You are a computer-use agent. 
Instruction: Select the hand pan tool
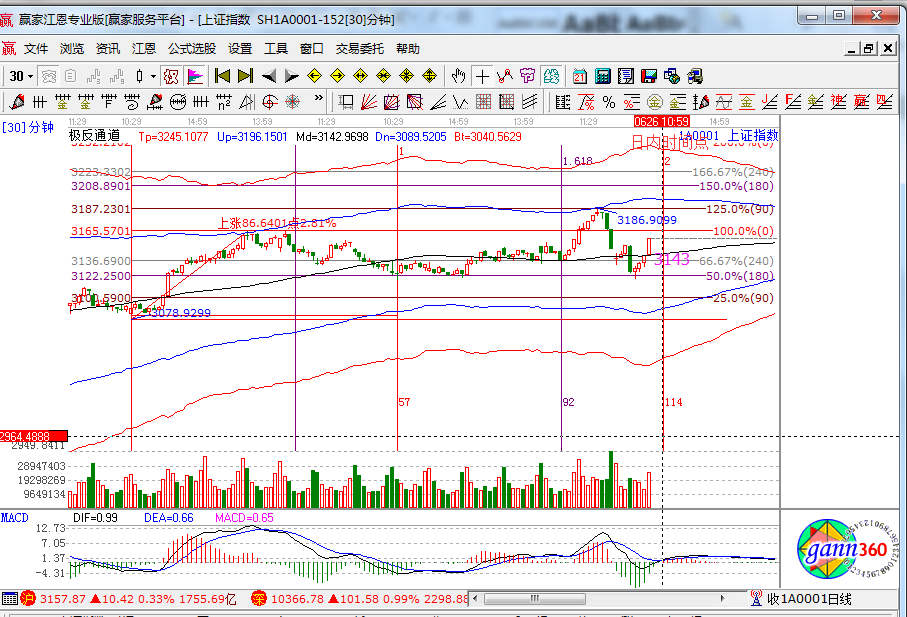point(459,76)
